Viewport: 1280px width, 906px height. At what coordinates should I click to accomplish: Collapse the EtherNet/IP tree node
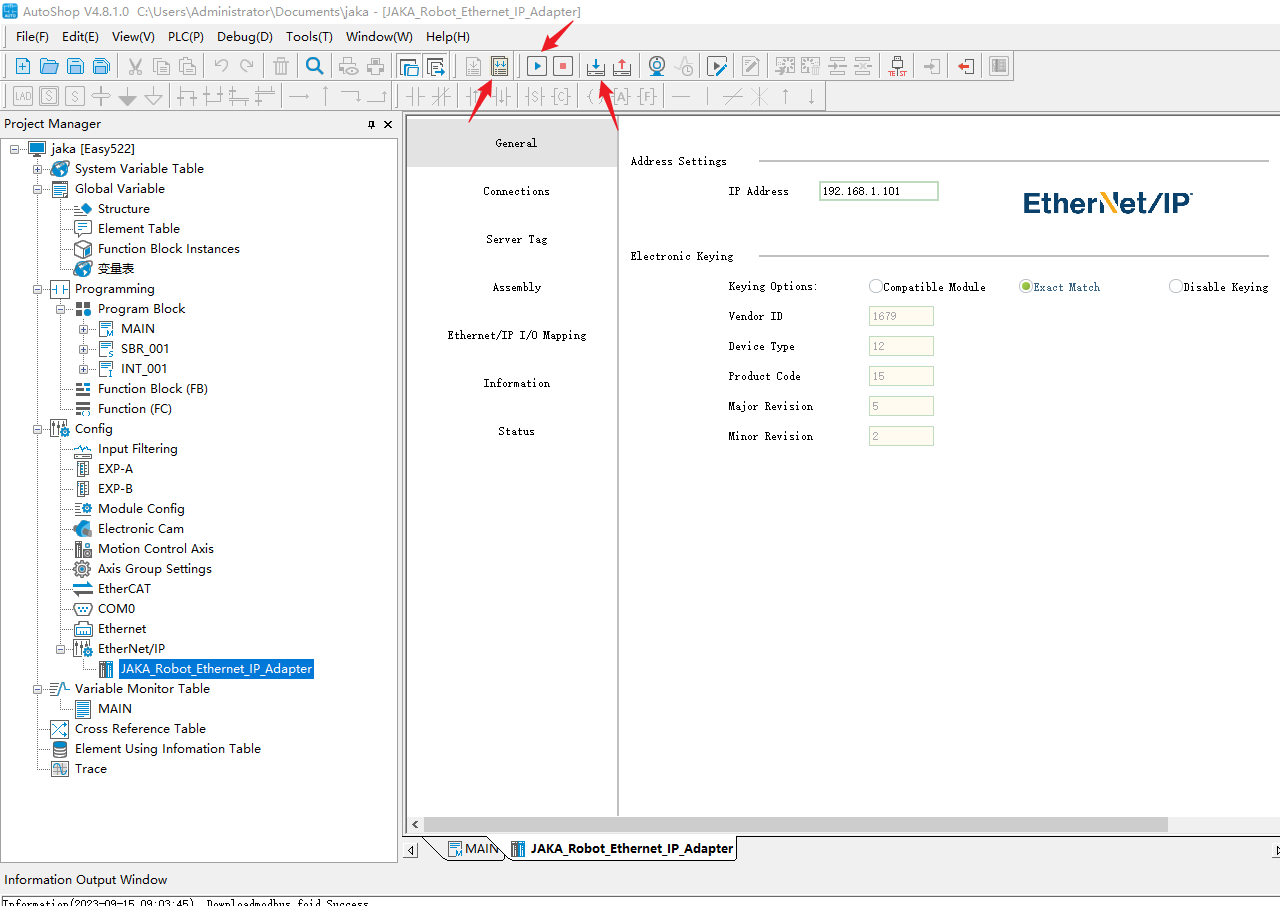[61, 649]
